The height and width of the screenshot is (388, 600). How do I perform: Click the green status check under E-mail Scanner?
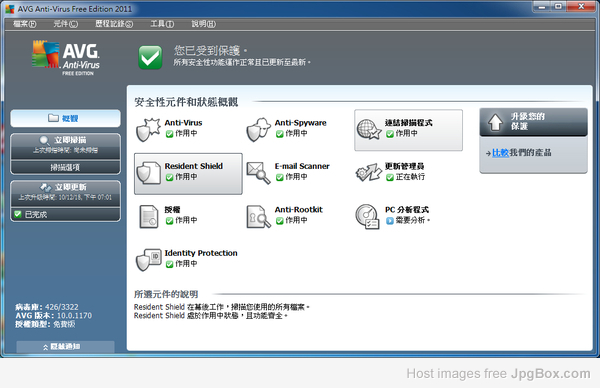point(280,178)
